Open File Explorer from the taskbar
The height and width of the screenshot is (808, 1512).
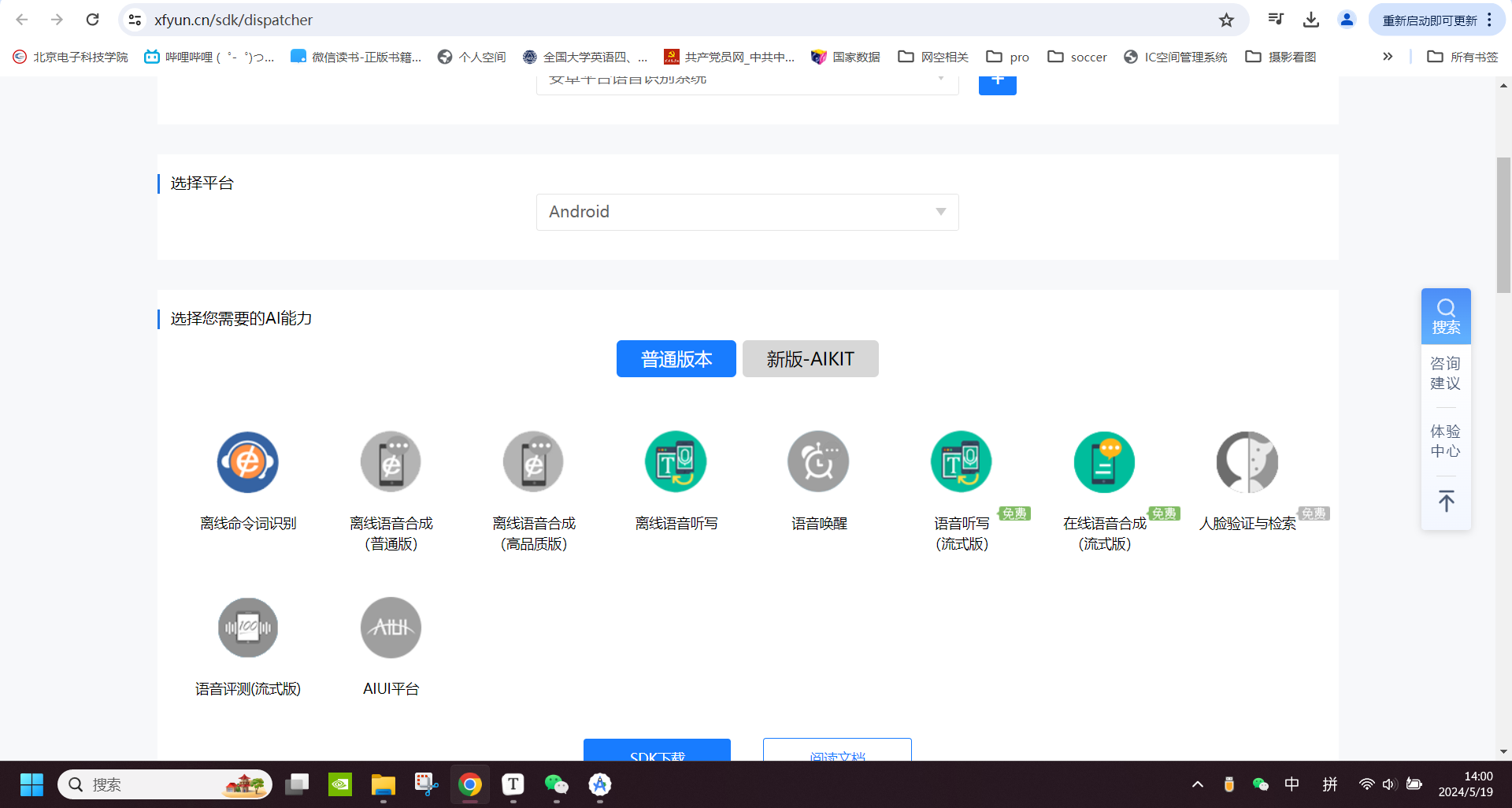384,784
